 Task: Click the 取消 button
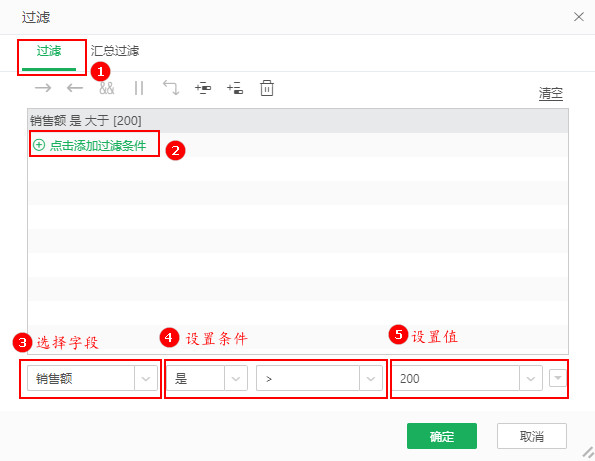[532, 436]
